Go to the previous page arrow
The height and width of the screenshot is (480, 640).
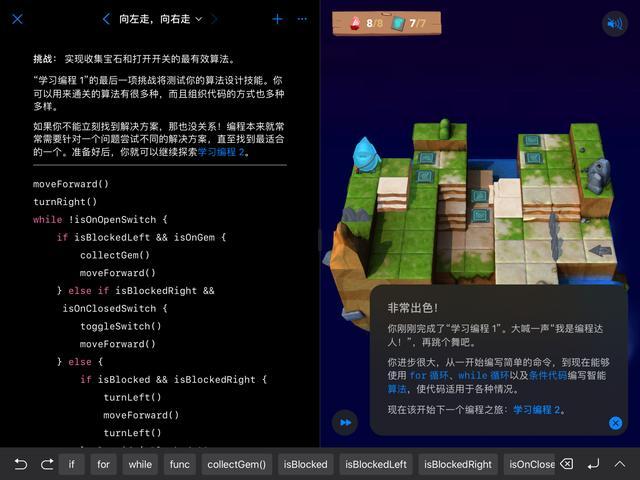106,19
